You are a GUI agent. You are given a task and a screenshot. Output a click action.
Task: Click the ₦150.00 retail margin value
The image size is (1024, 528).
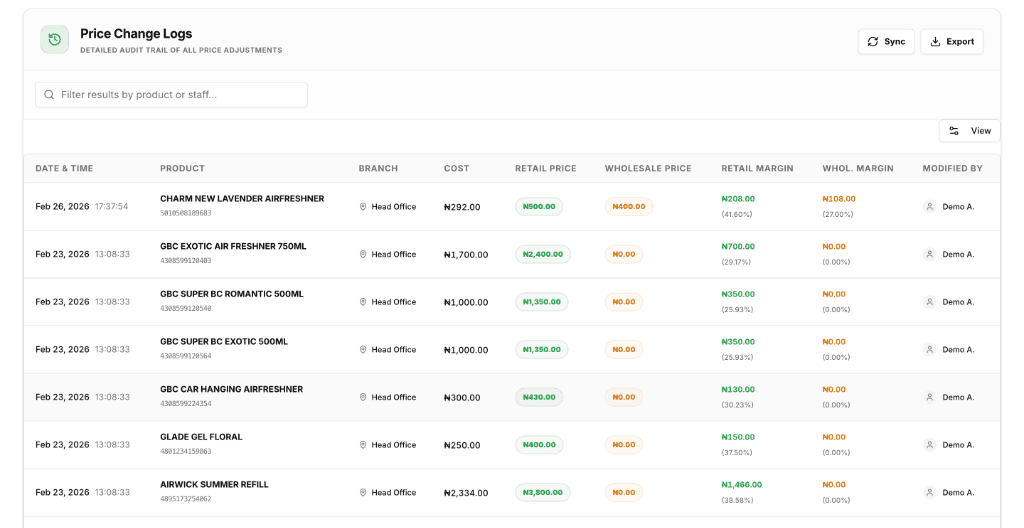coord(738,437)
